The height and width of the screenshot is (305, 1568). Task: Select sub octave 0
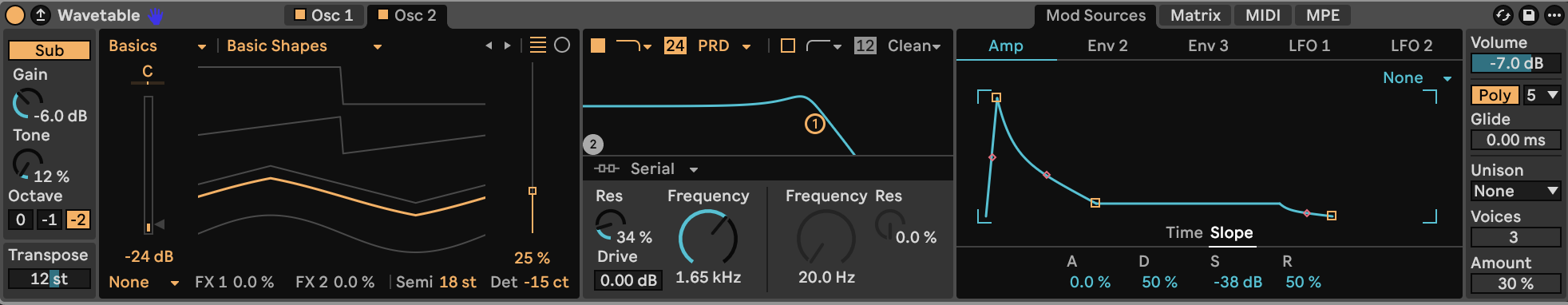tap(21, 220)
